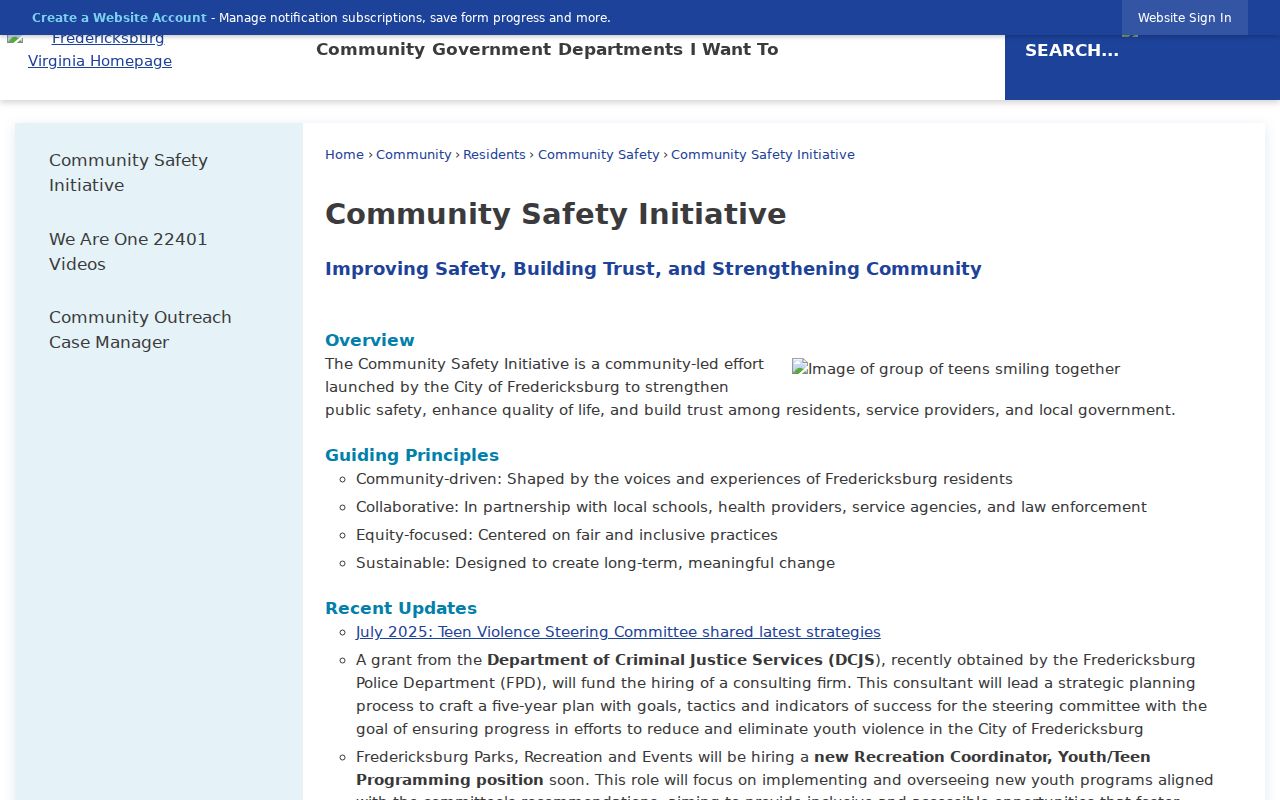Go to Residents in the breadcrumb
Screen dimensions: 1280x800
494,154
